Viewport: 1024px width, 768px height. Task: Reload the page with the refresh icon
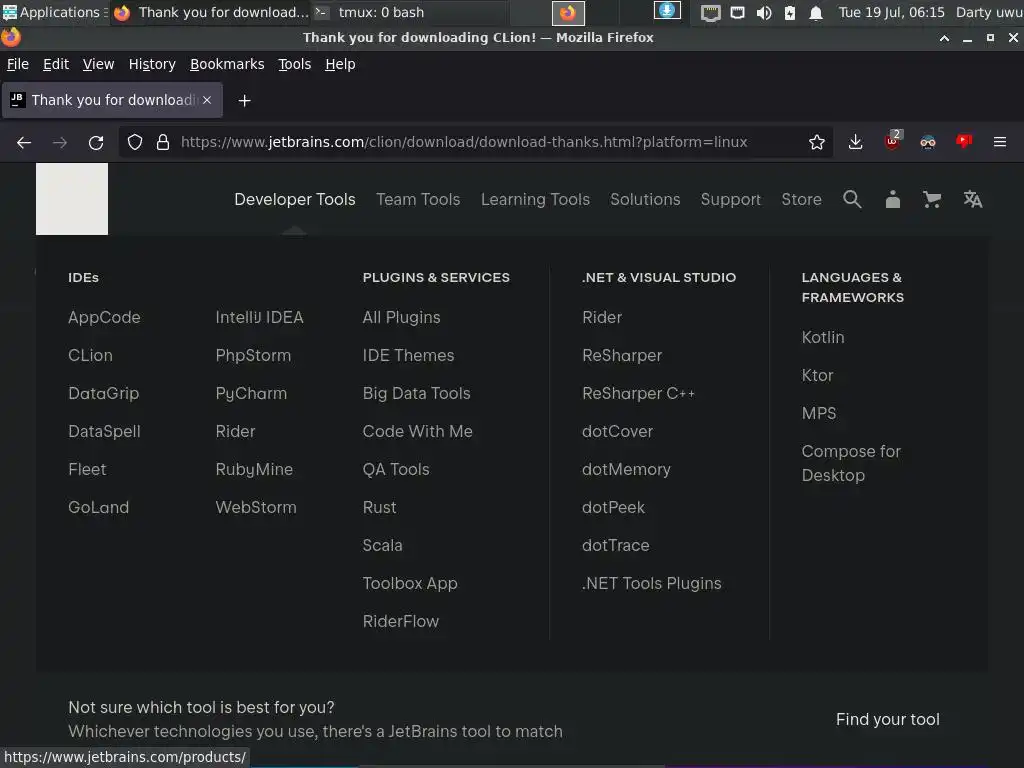coord(96,142)
